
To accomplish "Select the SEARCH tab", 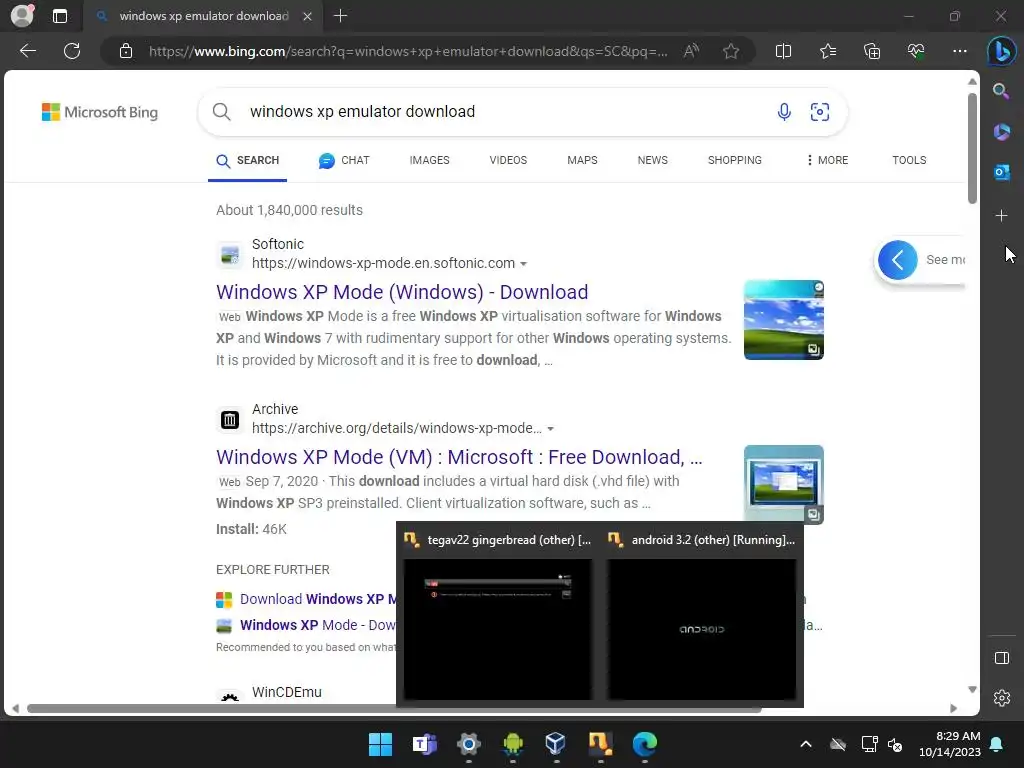I will pos(248,161).
